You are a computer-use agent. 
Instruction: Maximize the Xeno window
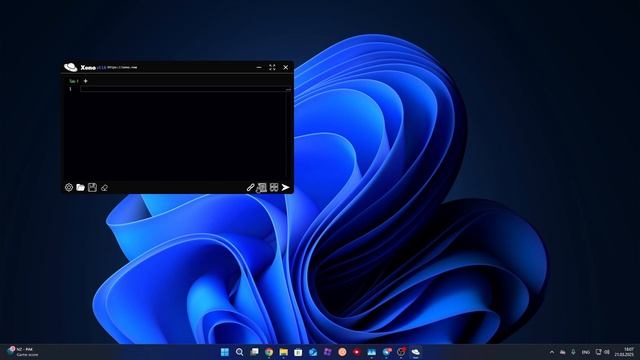pyautogui.click(x=272, y=67)
